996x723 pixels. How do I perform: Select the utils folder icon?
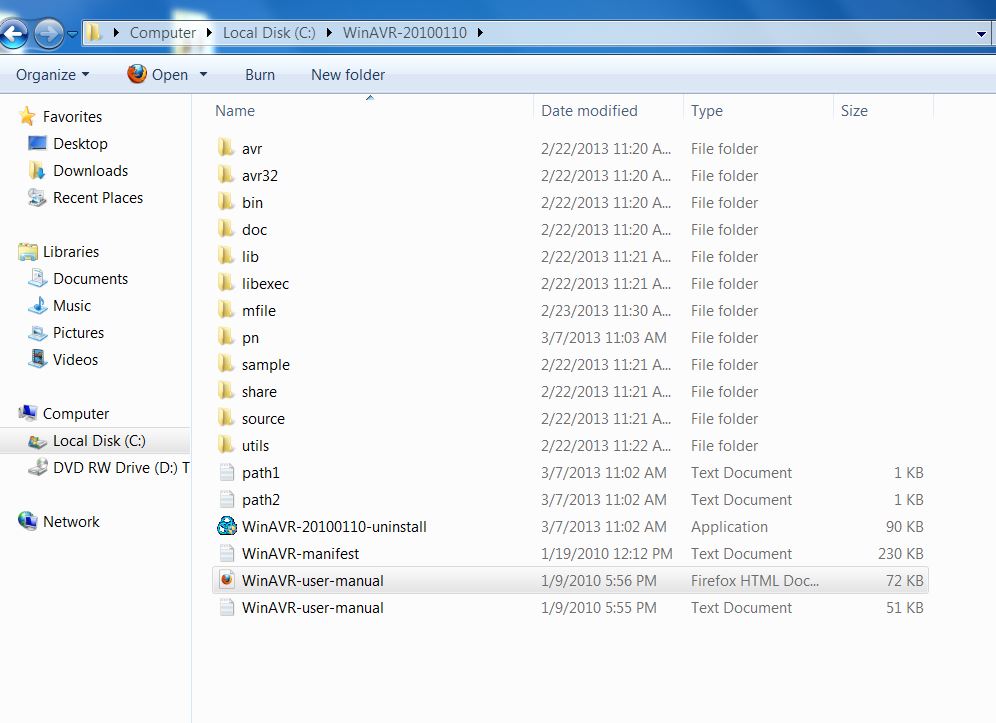(225, 445)
